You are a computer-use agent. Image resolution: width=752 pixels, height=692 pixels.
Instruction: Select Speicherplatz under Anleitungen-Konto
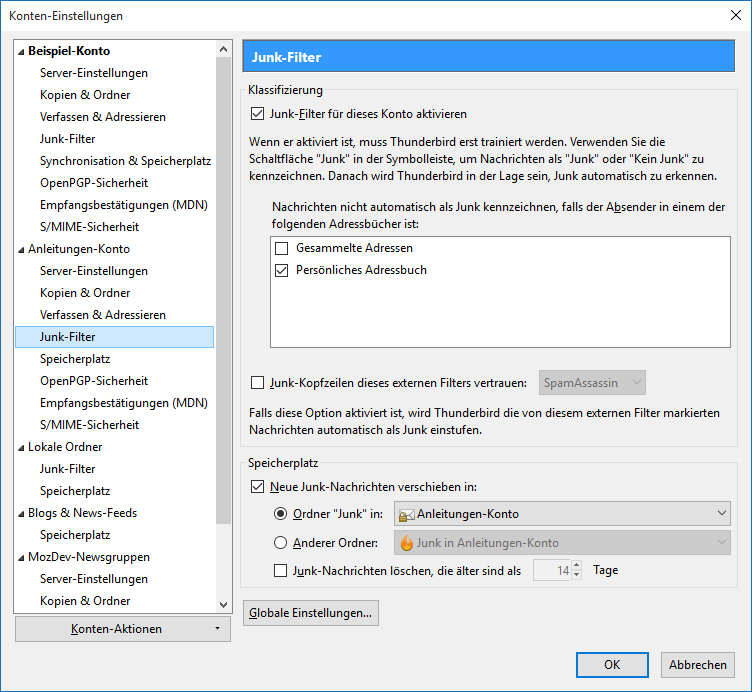(75, 359)
